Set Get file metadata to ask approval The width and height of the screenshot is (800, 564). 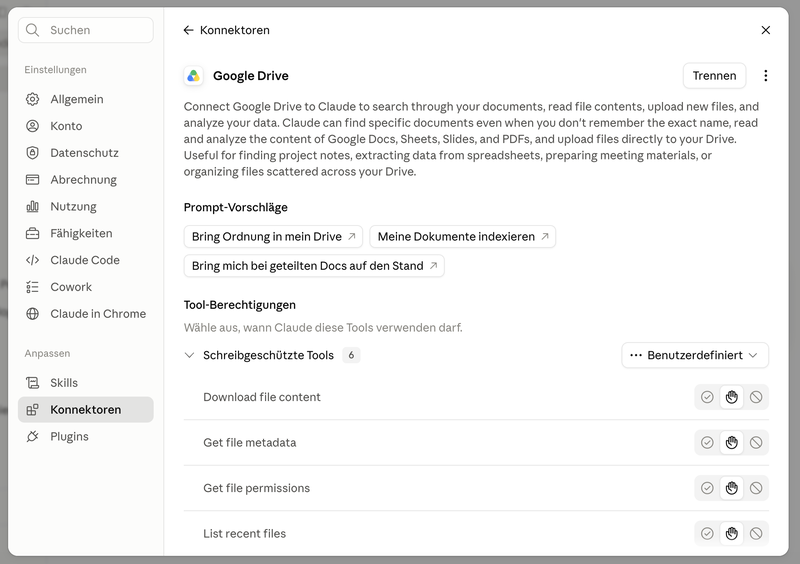(x=732, y=443)
